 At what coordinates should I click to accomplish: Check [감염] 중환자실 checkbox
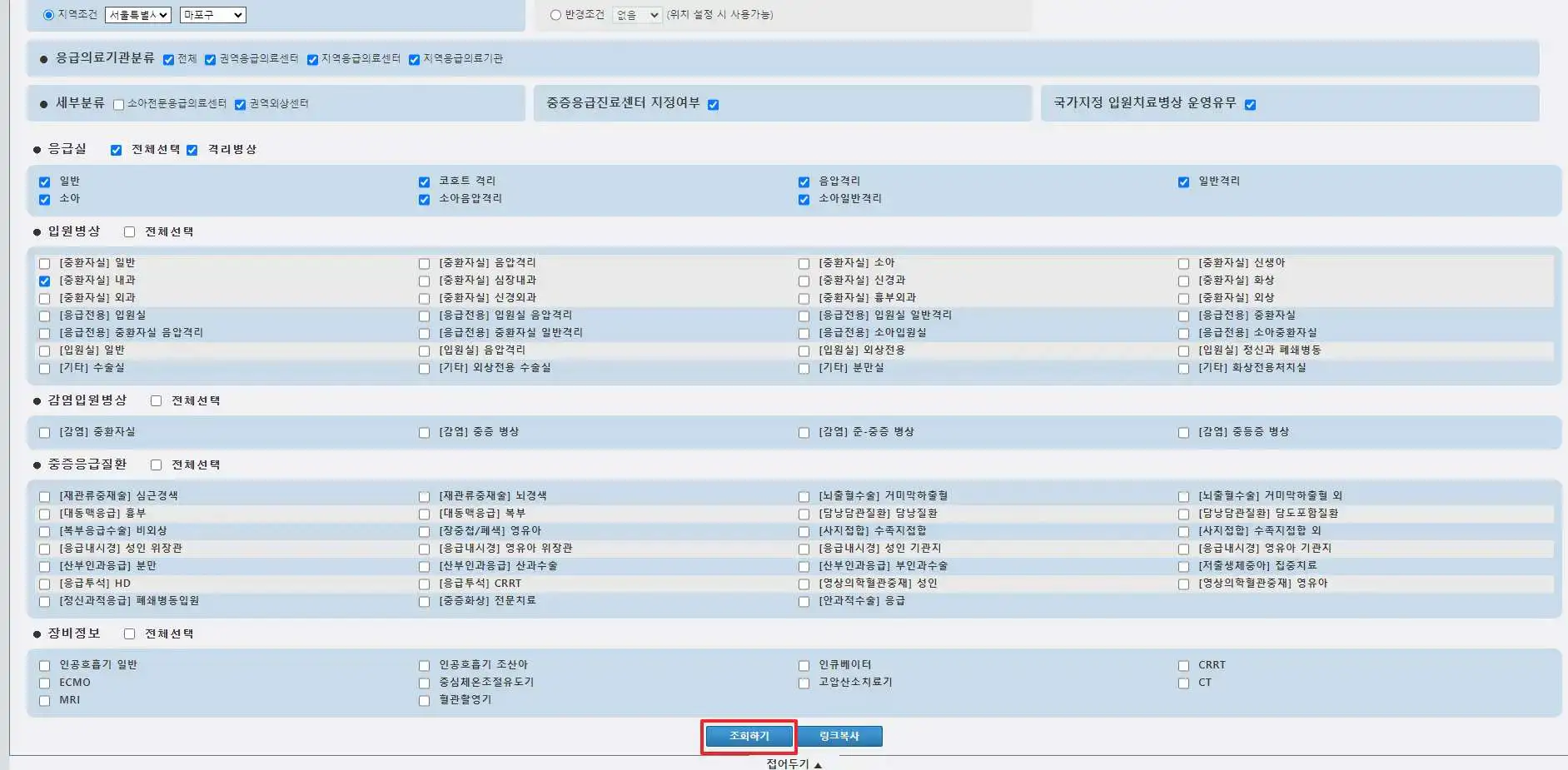44,432
